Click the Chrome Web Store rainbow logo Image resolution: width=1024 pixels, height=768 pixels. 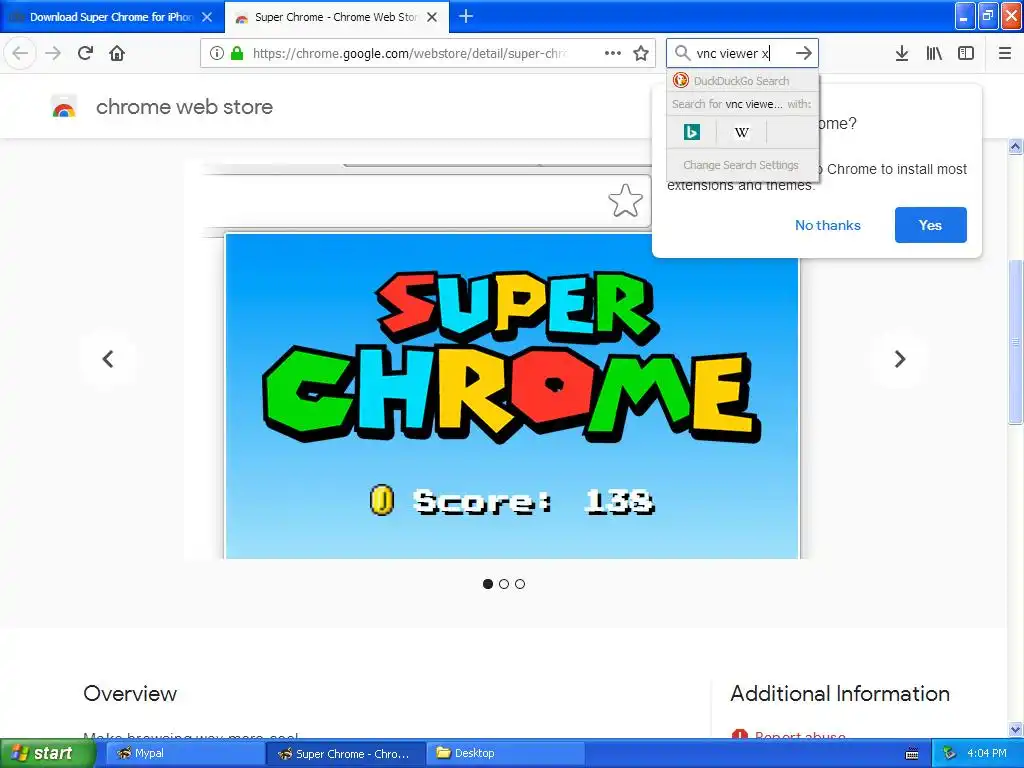[64, 106]
